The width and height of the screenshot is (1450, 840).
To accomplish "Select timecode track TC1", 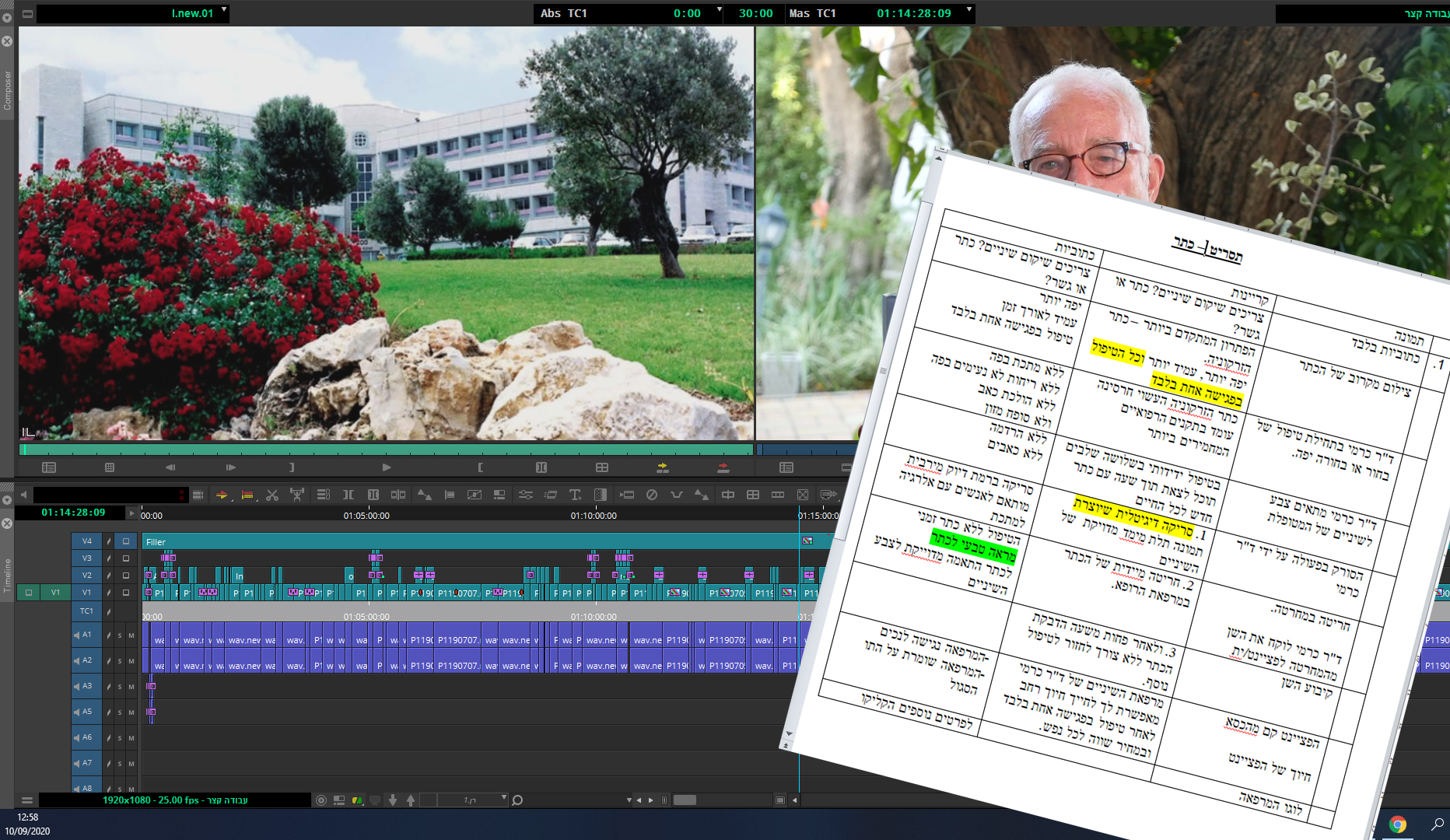I will [87, 611].
